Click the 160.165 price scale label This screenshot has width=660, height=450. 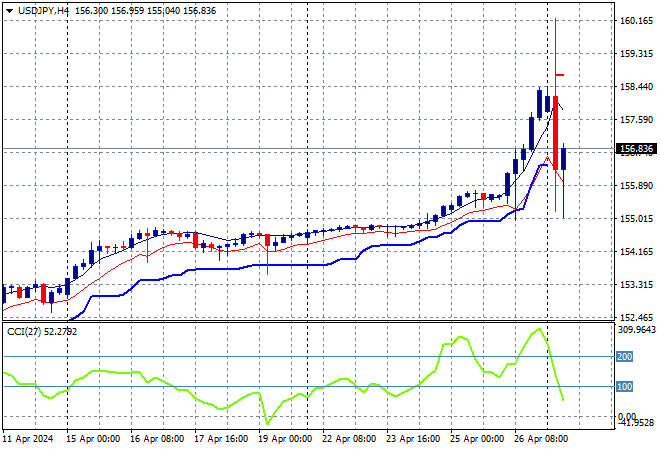tap(636, 21)
